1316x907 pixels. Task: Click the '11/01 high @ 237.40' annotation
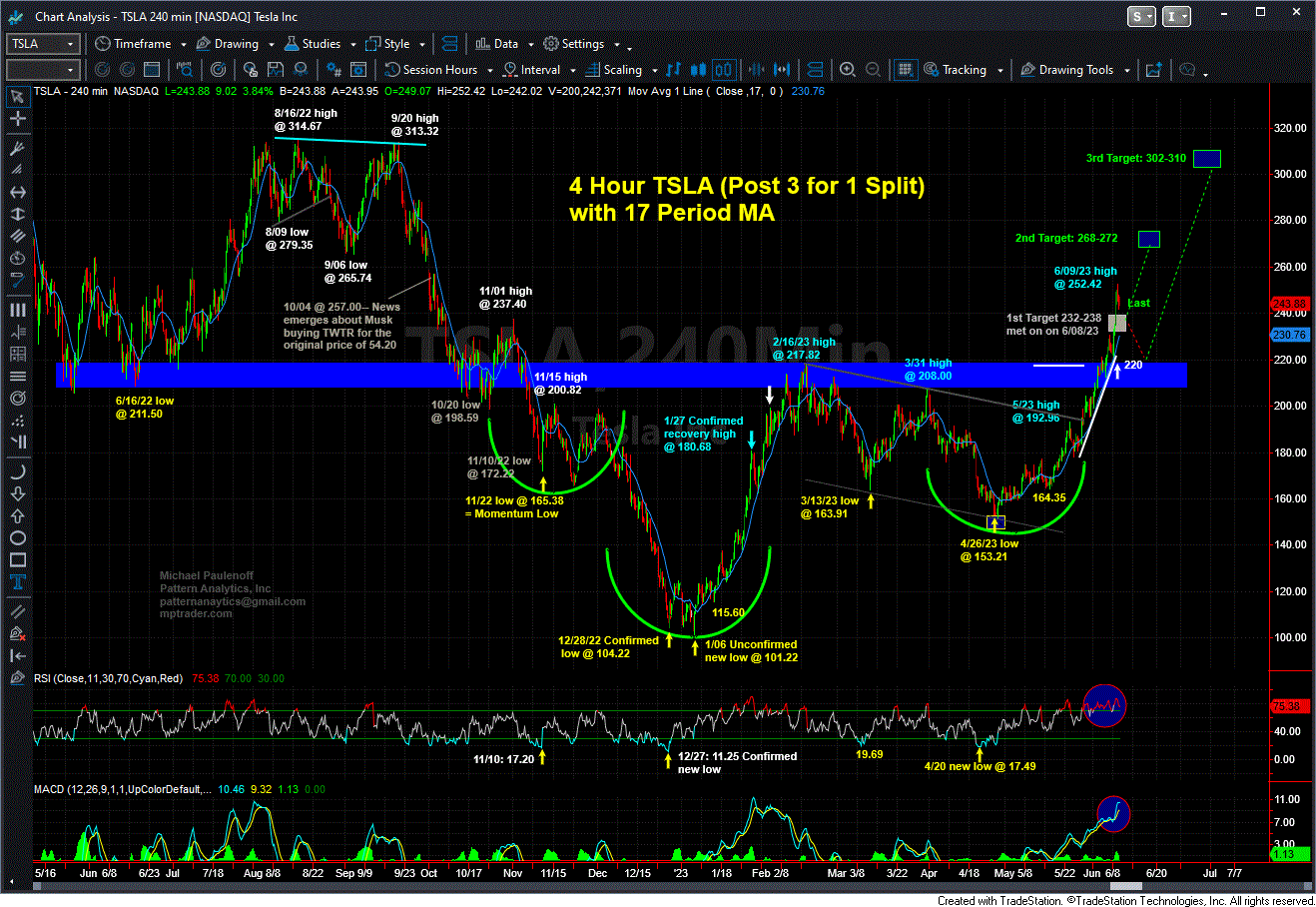click(505, 298)
